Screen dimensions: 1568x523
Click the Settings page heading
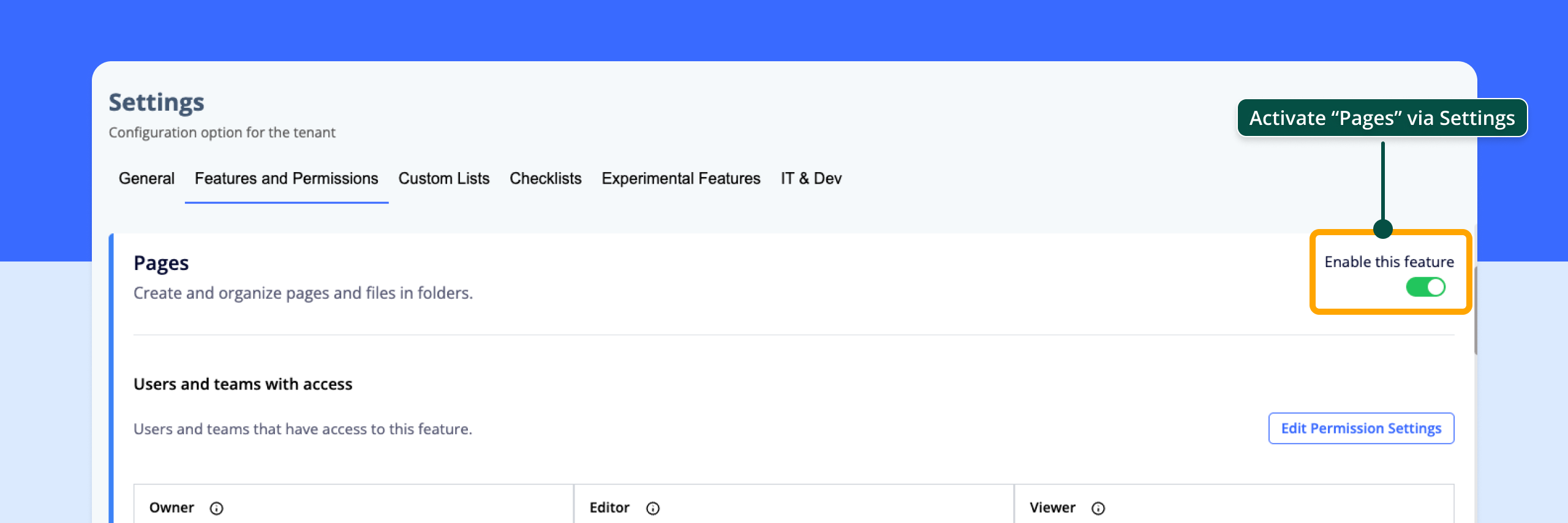click(x=156, y=102)
